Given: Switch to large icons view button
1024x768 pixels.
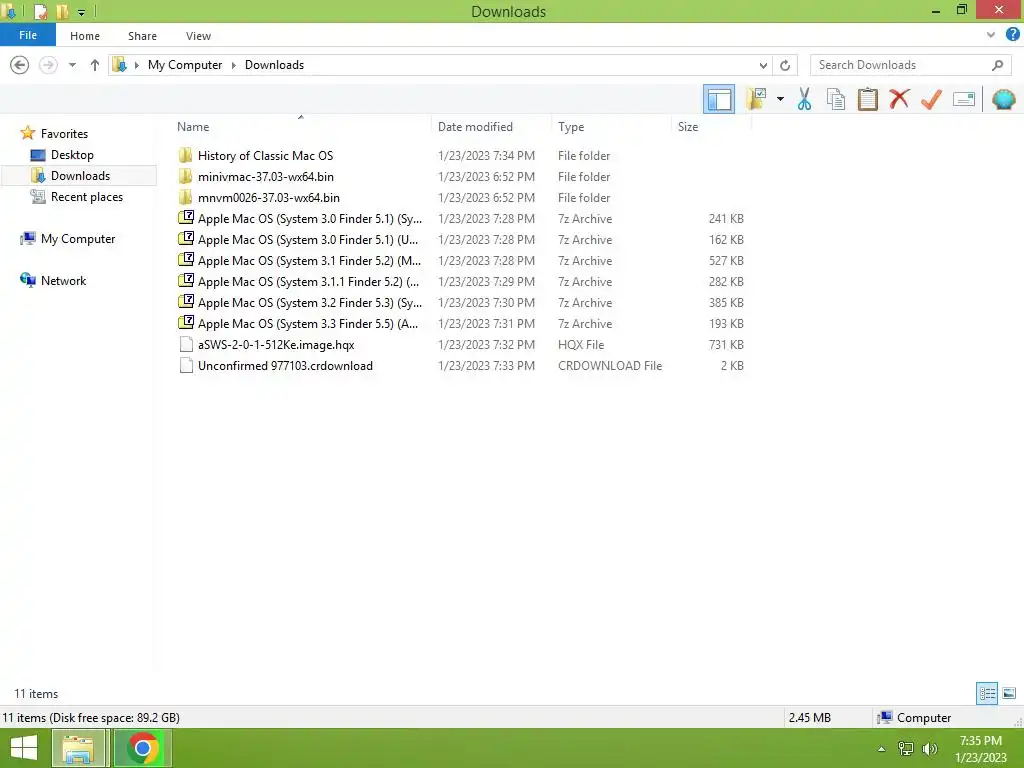Looking at the screenshot, I should (x=1009, y=693).
